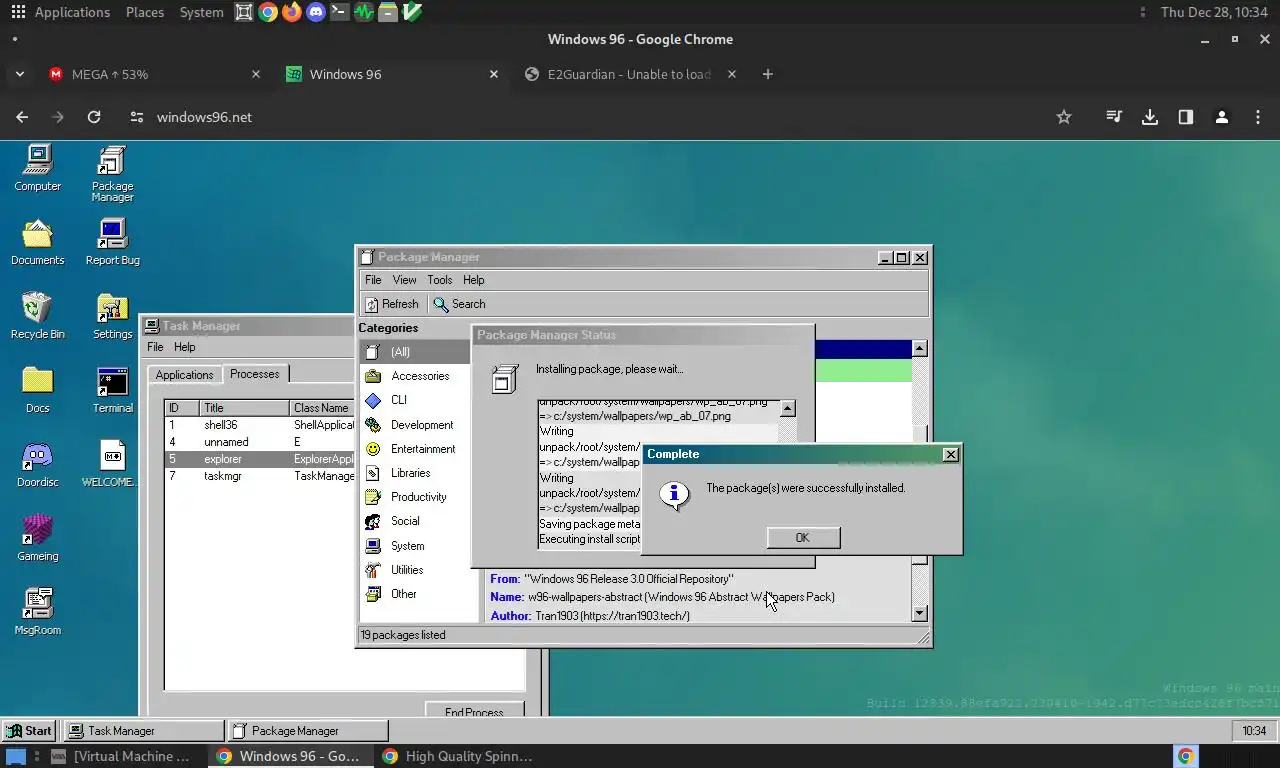Open the Settings desktop icon

(x=112, y=315)
